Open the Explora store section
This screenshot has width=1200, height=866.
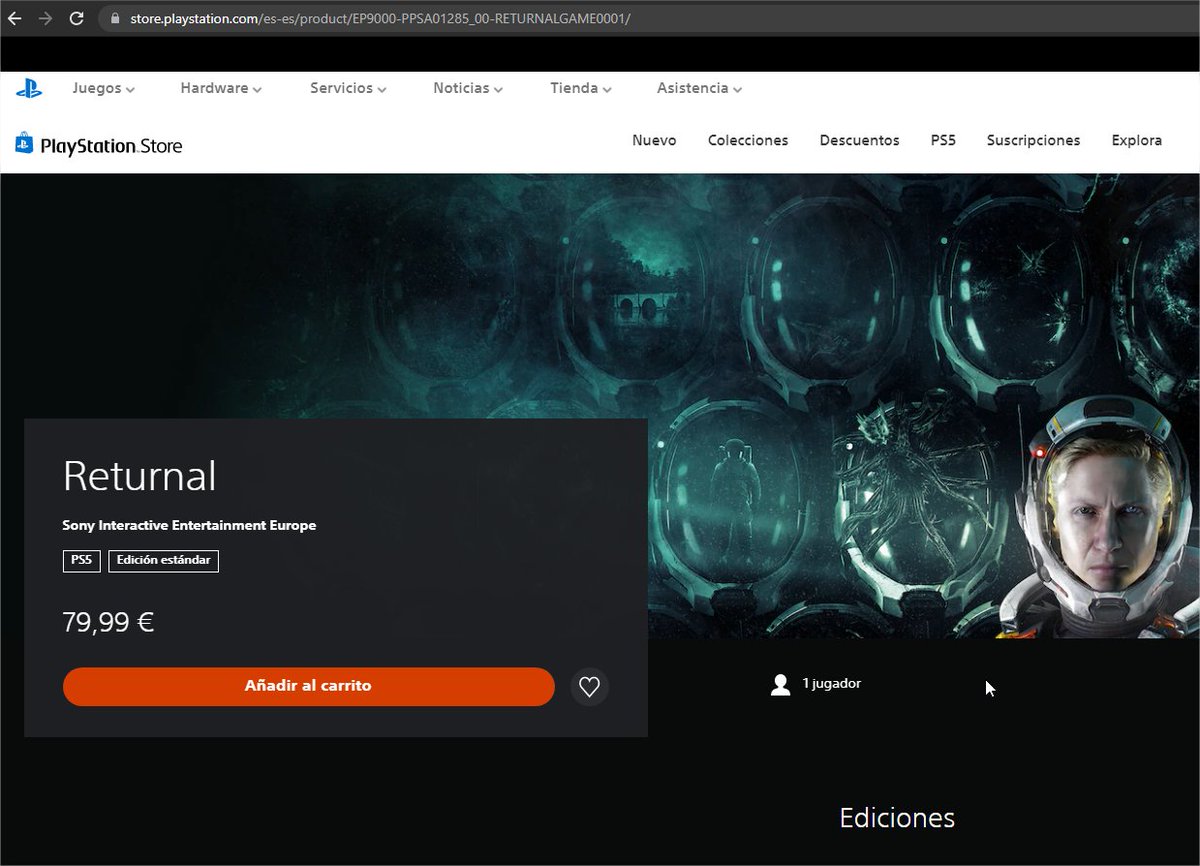[x=1136, y=141]
